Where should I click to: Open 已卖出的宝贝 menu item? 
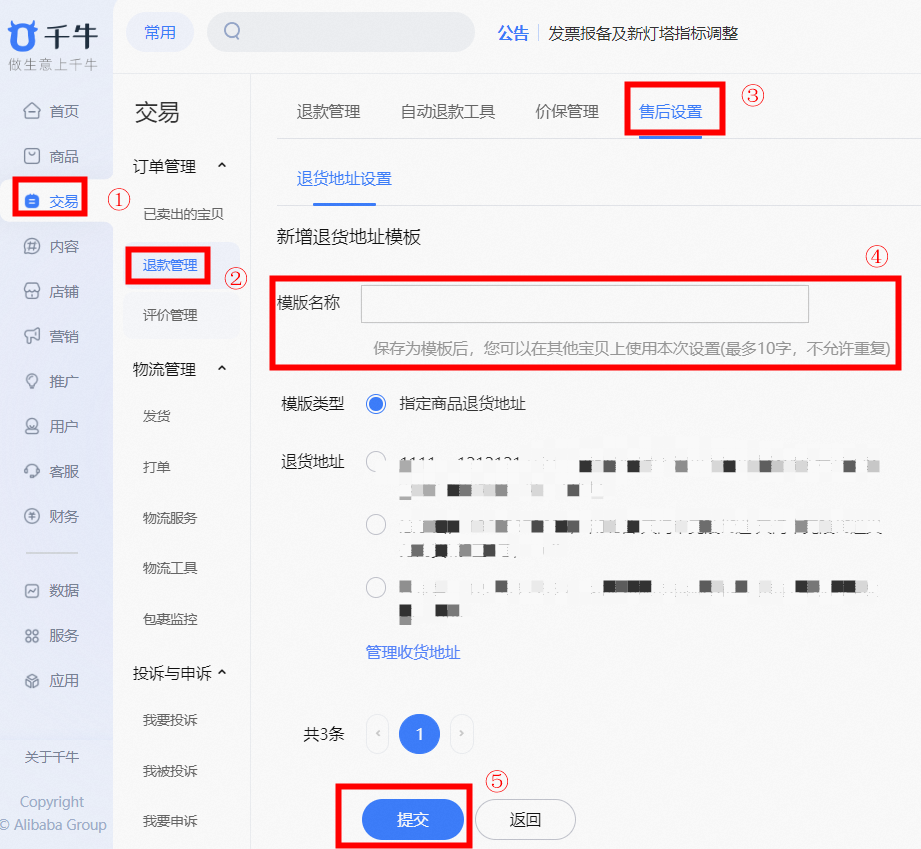point(183,214)
